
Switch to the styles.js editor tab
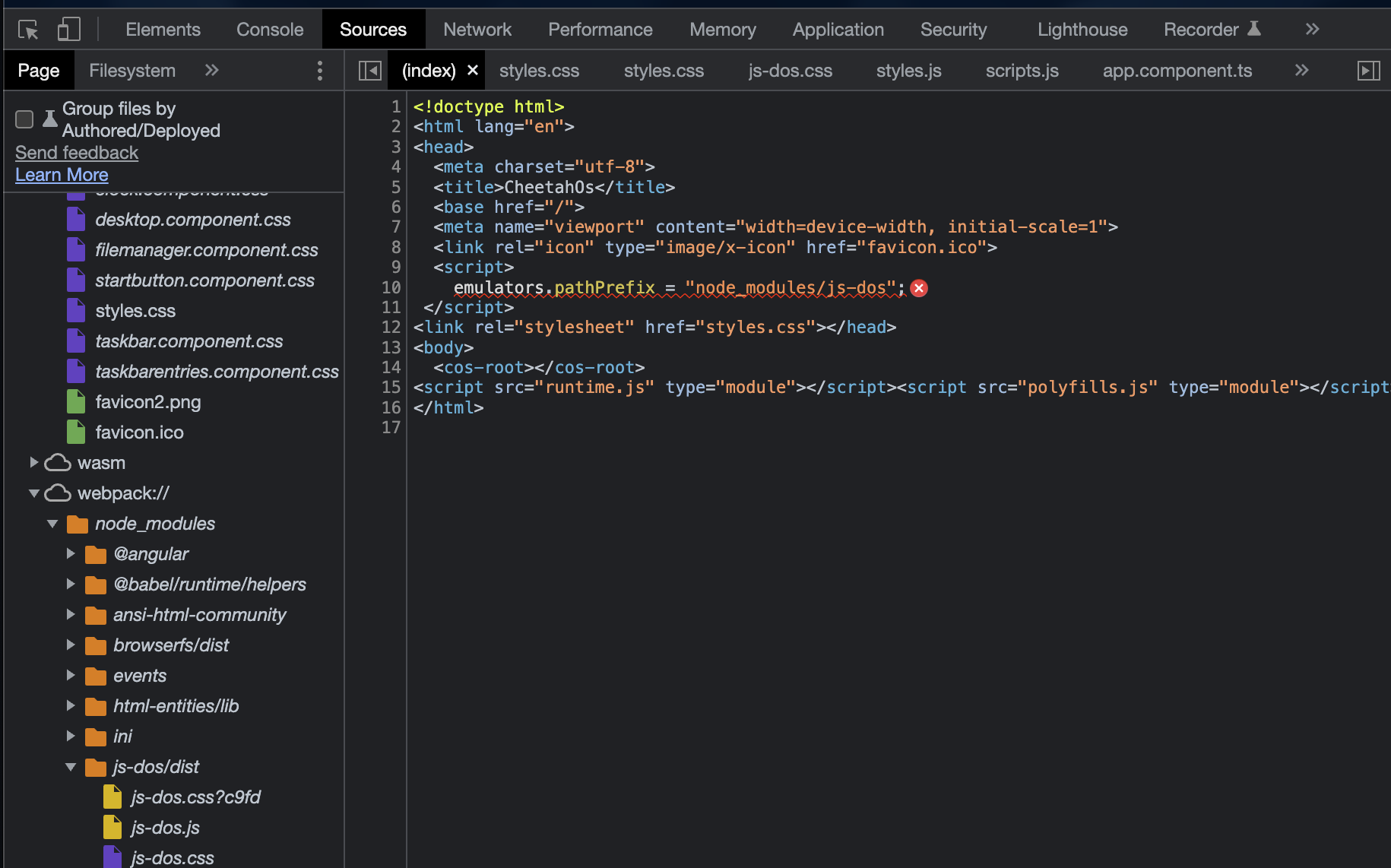(x=908, y=71)
